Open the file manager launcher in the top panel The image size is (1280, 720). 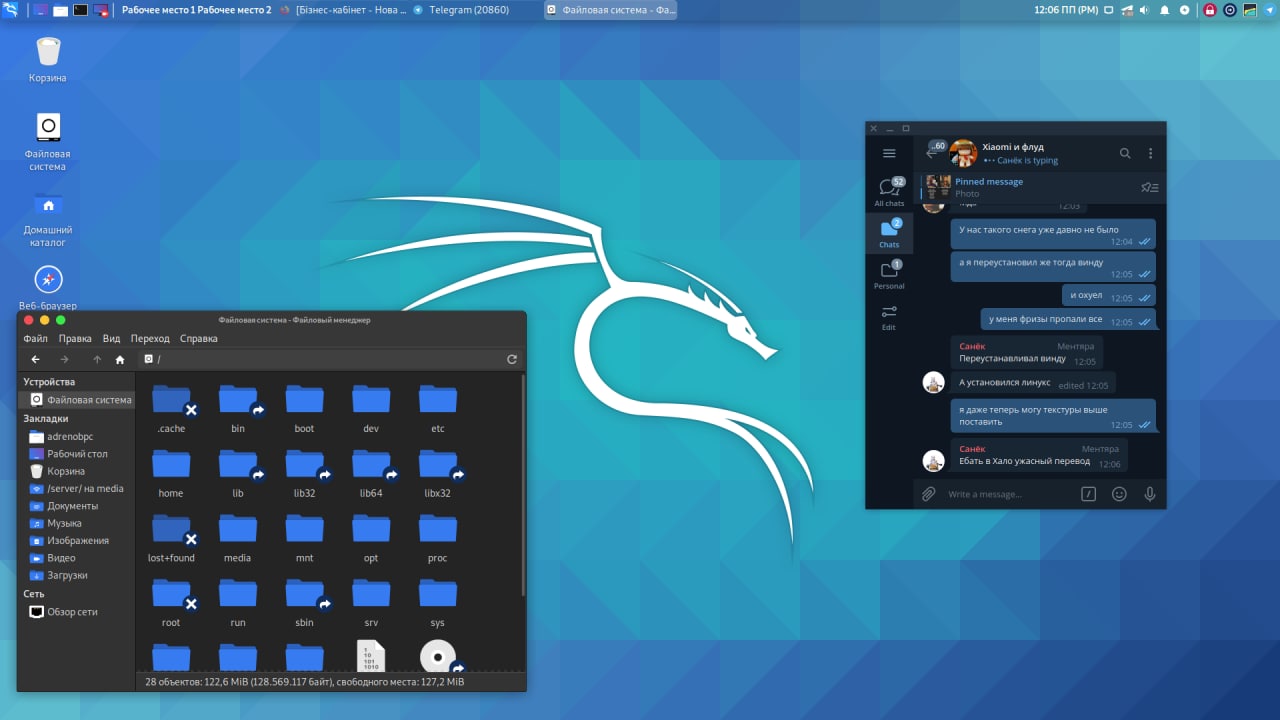[x=61, y=10]
